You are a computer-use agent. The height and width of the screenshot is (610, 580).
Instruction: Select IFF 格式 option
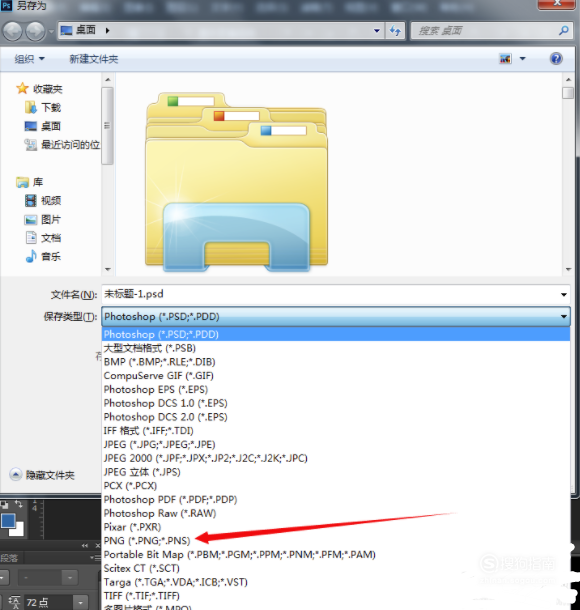pos(336,431)
